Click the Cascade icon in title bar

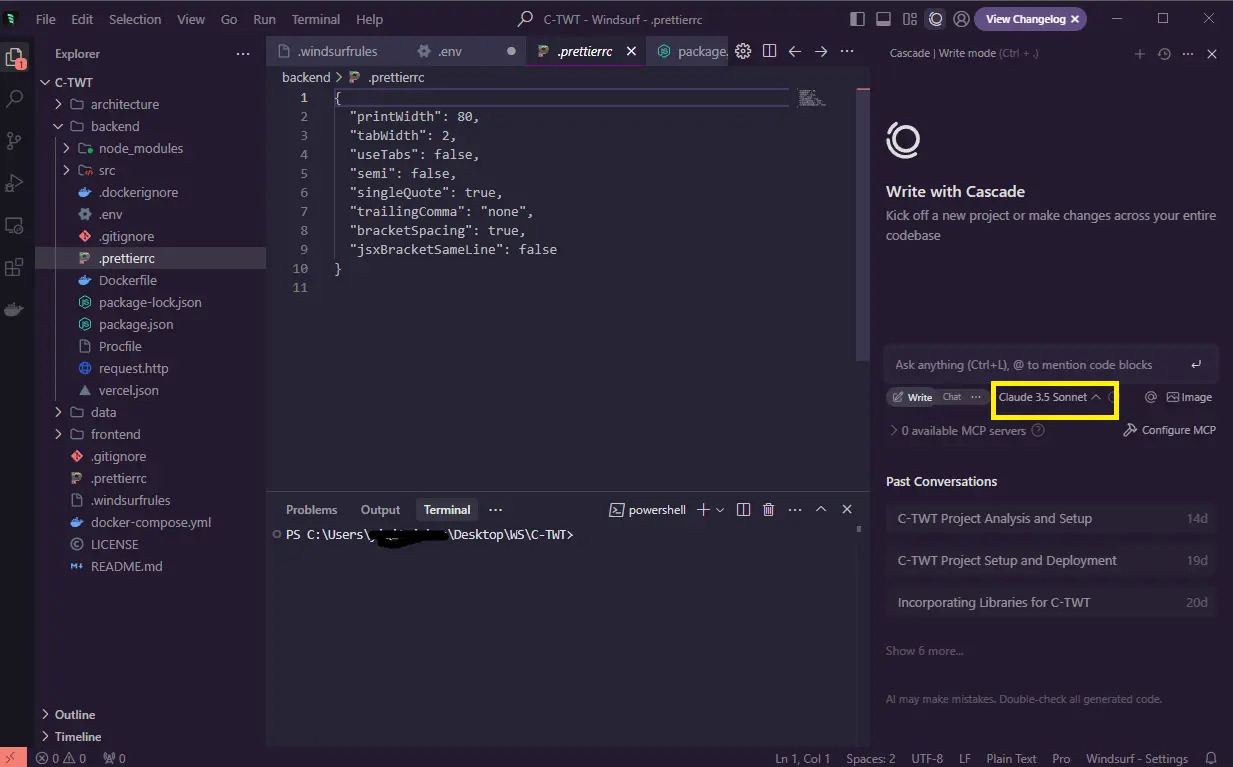935,19
